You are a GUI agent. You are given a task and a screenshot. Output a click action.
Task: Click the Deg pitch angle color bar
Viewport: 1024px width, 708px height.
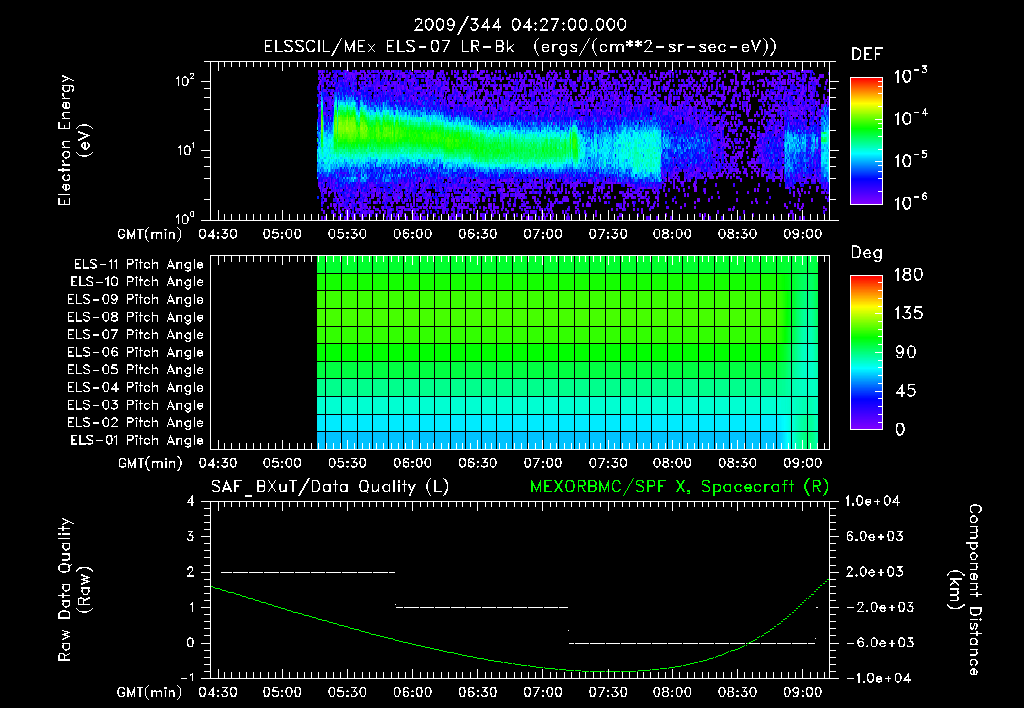(x=866, y=352)
